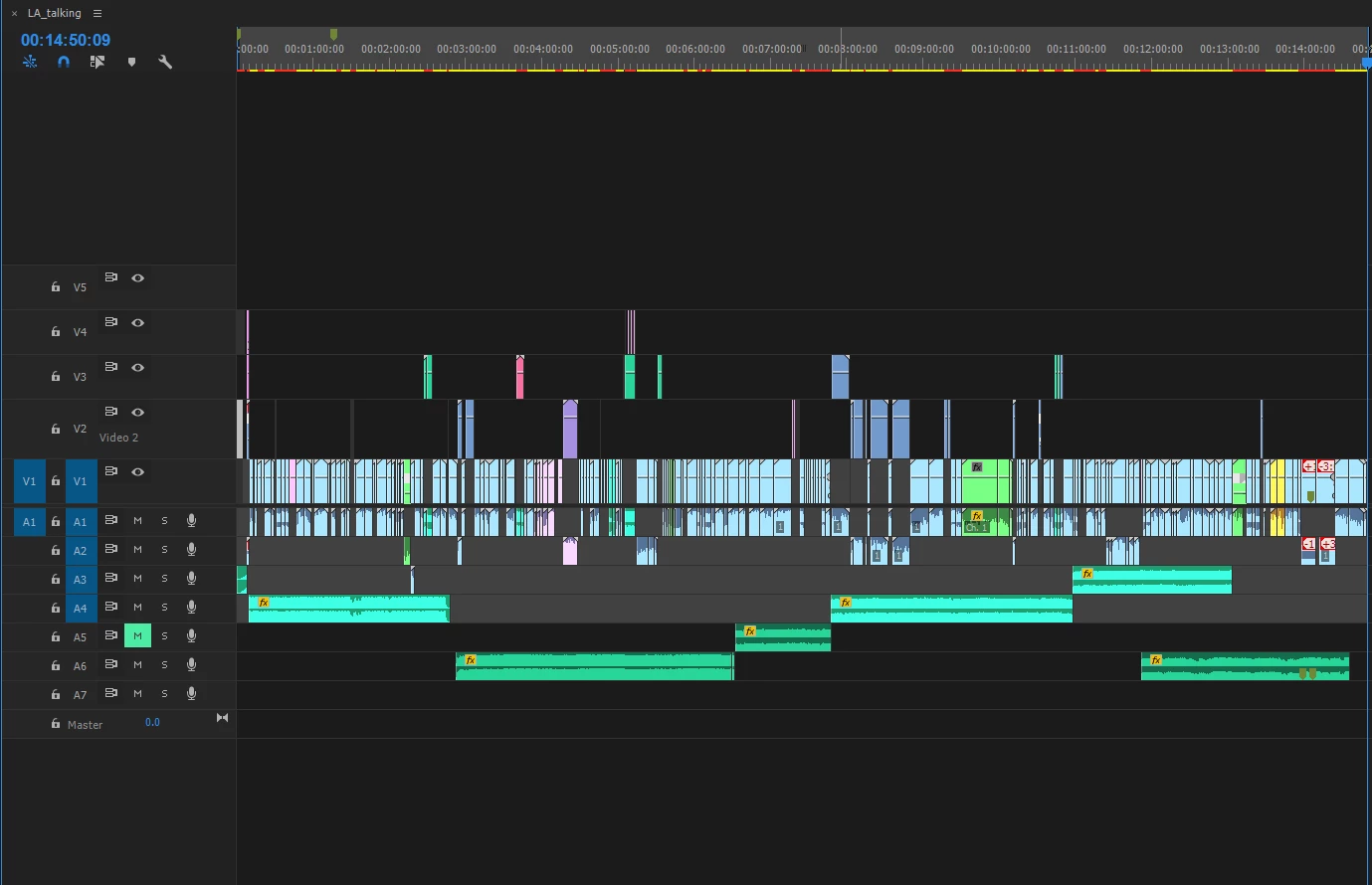The height and width of the screenshot is (885, 1372).
Task: Select the Video 2 track name label
Action: pyautogui.click(x=118, y=438)
